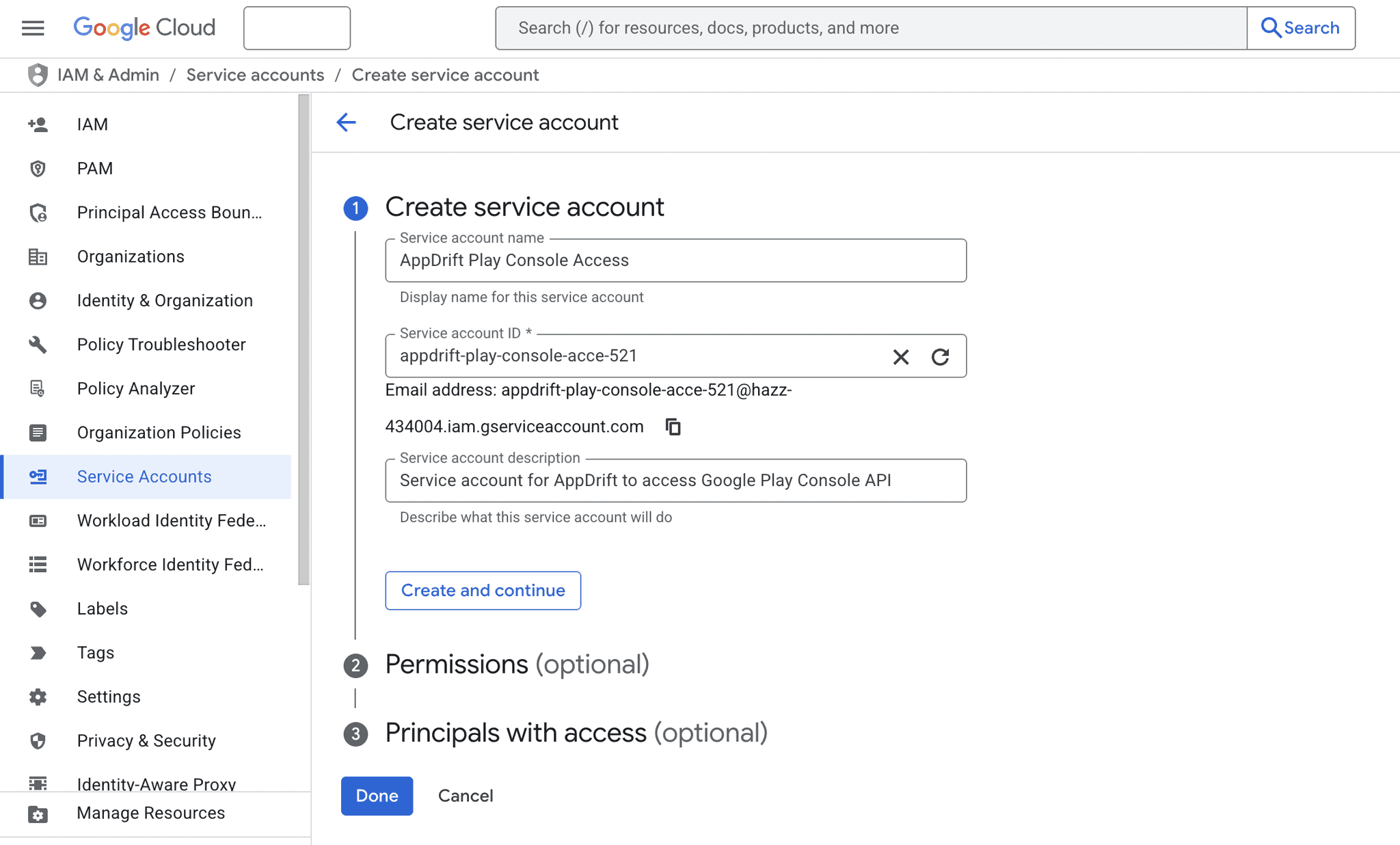This screenshot has width=1400, height=845.
Task: Select the Organizations sidebar icon
Action: pos(38,256)
